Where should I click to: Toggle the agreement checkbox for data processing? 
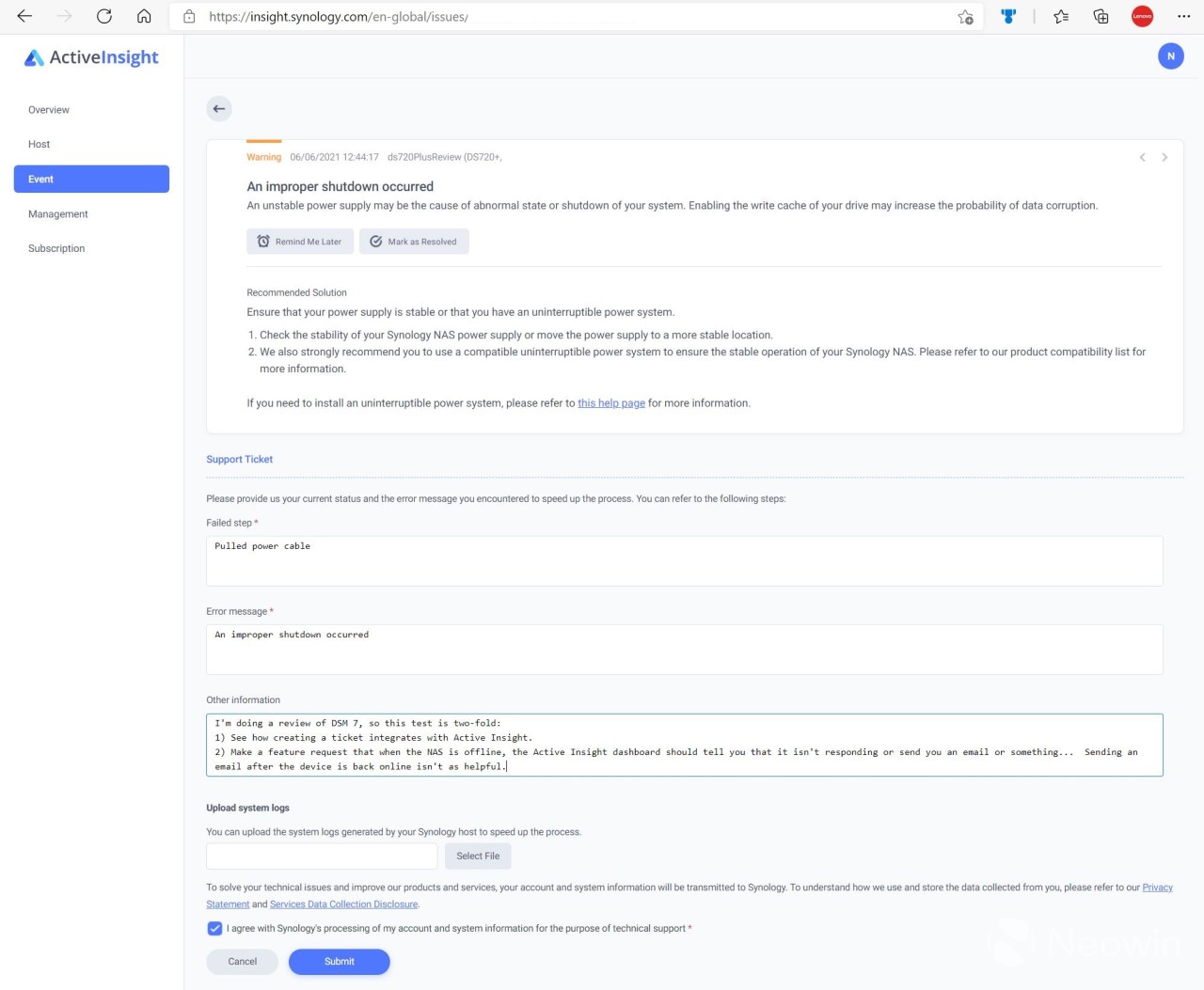(214, 929)
